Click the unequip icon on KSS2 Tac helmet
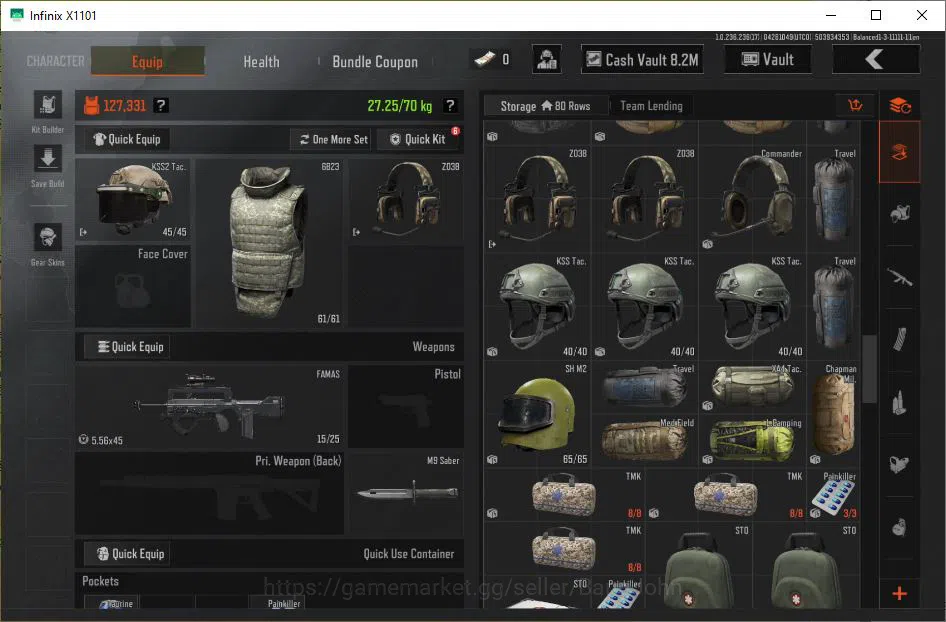Screen dimensions: 946x622 (83, 232)
